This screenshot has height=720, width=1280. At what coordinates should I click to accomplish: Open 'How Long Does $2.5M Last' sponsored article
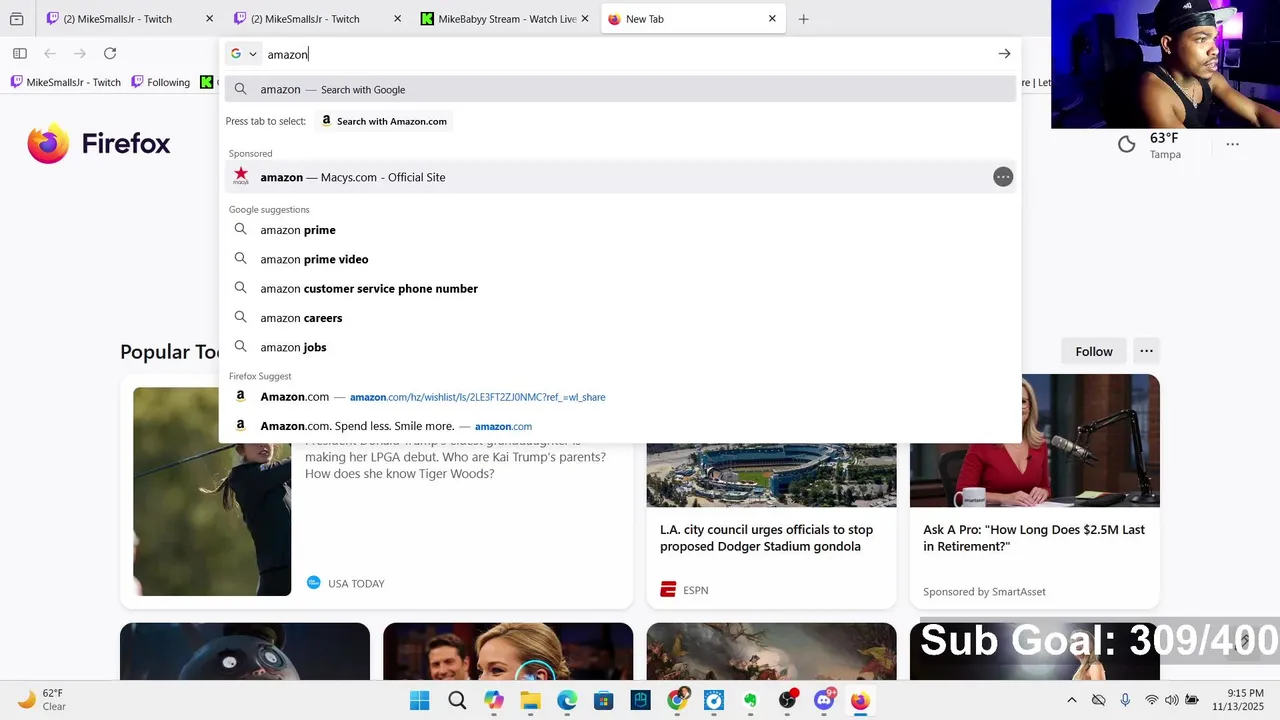click(x=1034, y=538)
